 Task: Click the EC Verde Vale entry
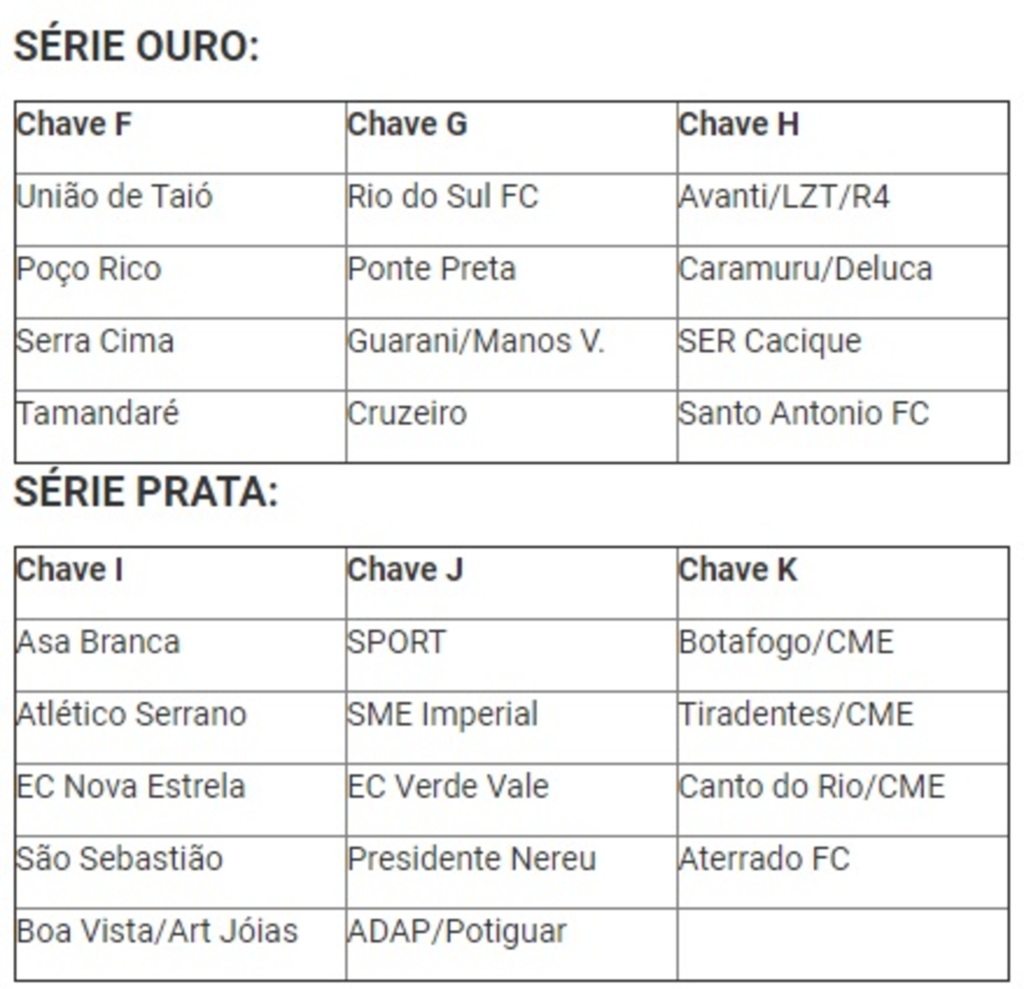pos(511,800)
